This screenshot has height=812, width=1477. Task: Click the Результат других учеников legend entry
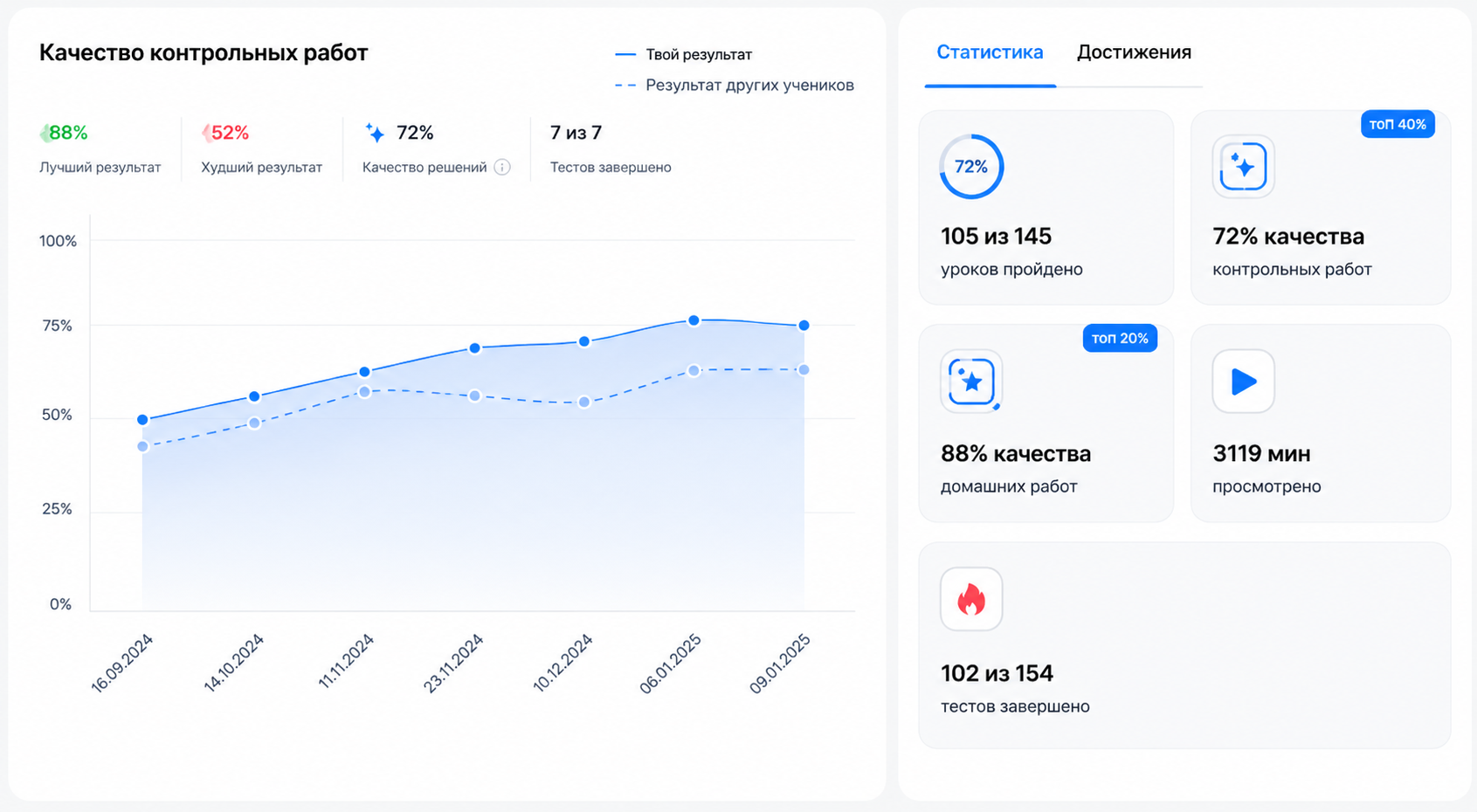coord(735,85)
